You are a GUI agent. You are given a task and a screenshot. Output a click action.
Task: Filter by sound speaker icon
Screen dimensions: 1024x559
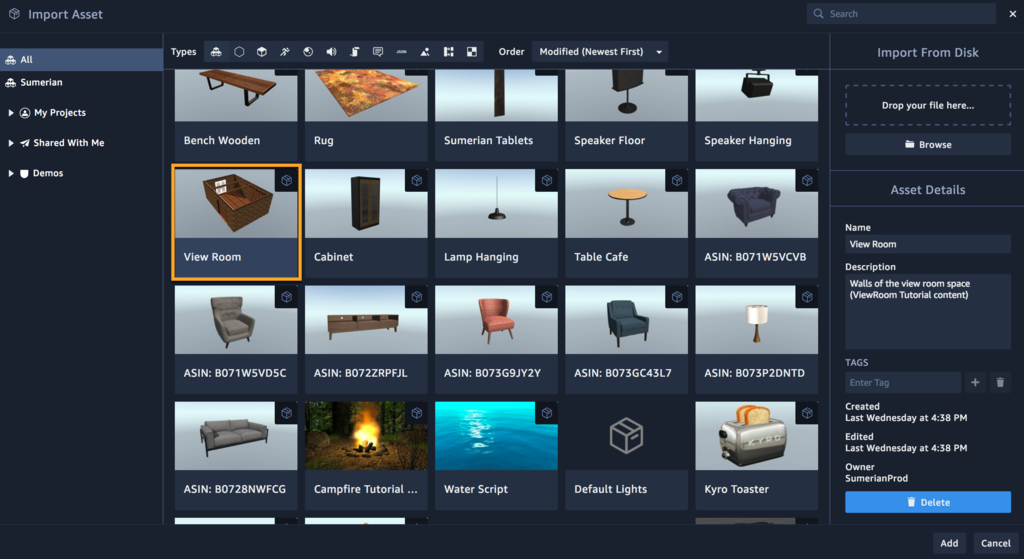tap(331, 52)
